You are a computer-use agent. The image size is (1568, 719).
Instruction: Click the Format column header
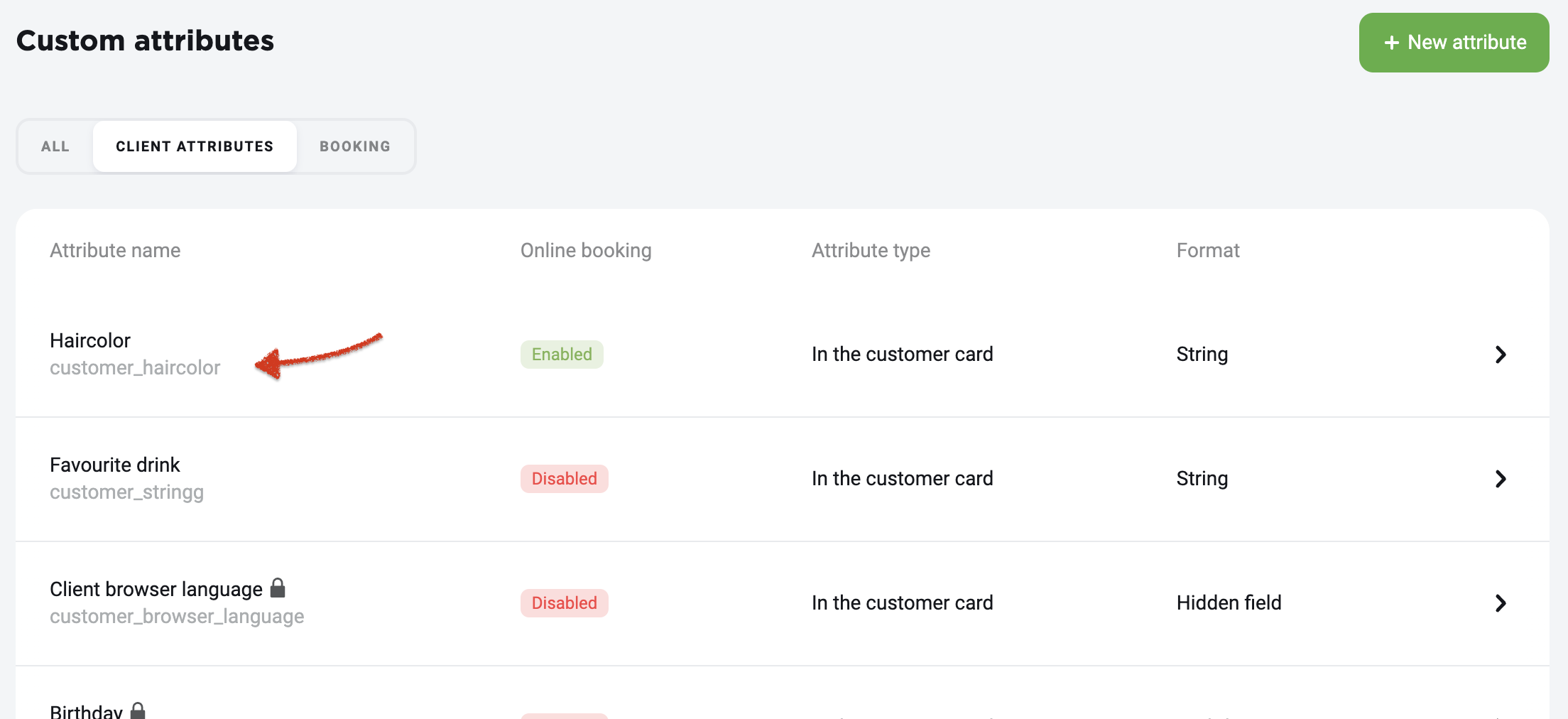tap(1208, 250)
